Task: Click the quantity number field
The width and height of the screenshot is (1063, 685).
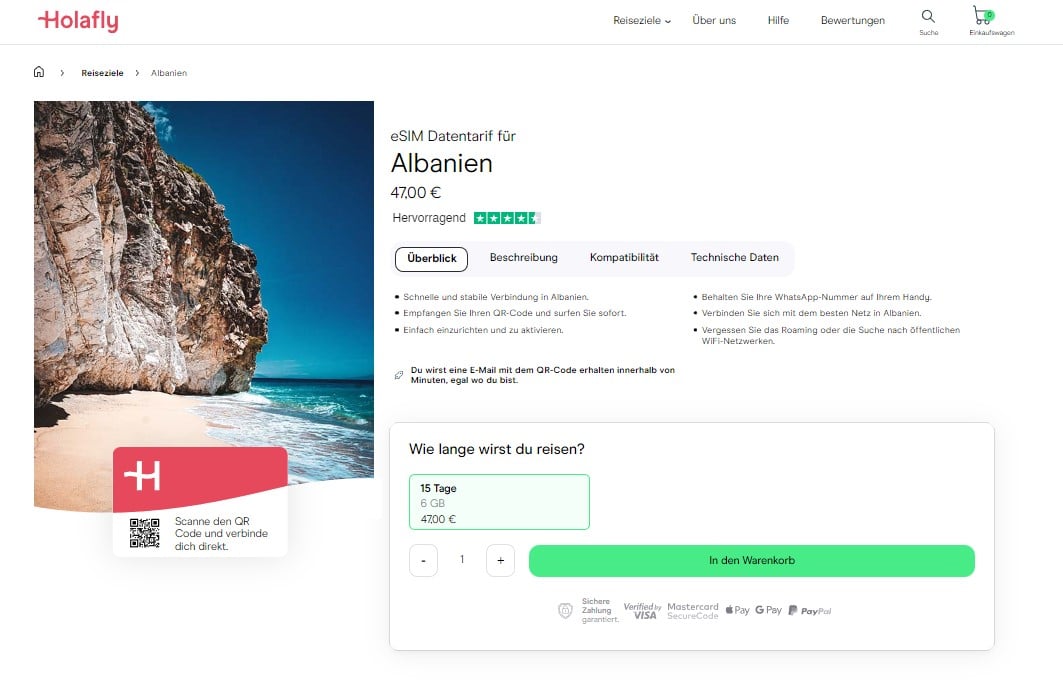Action: tap(462, 560)
